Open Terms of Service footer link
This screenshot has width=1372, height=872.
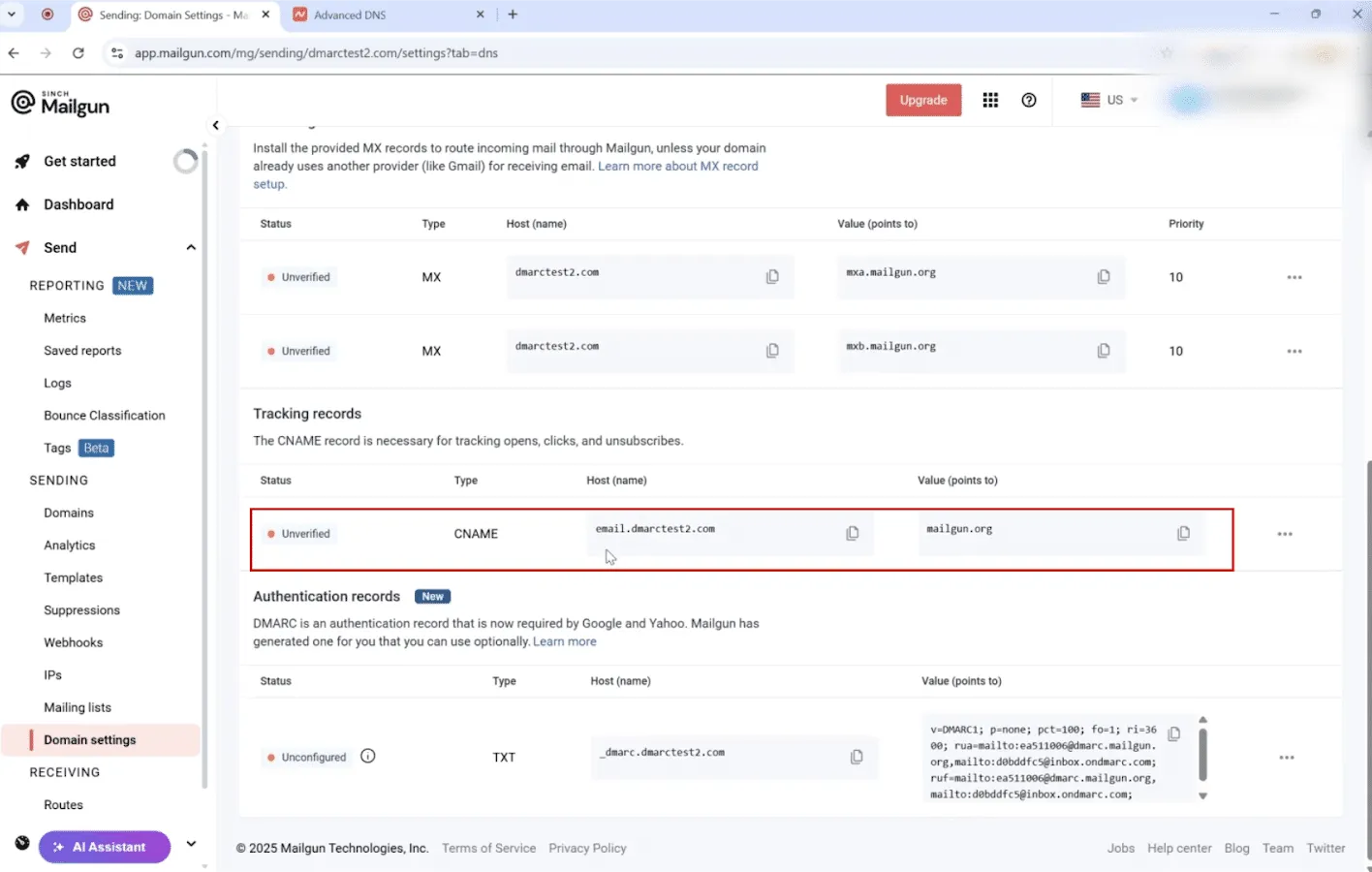(x=488, y=848)
